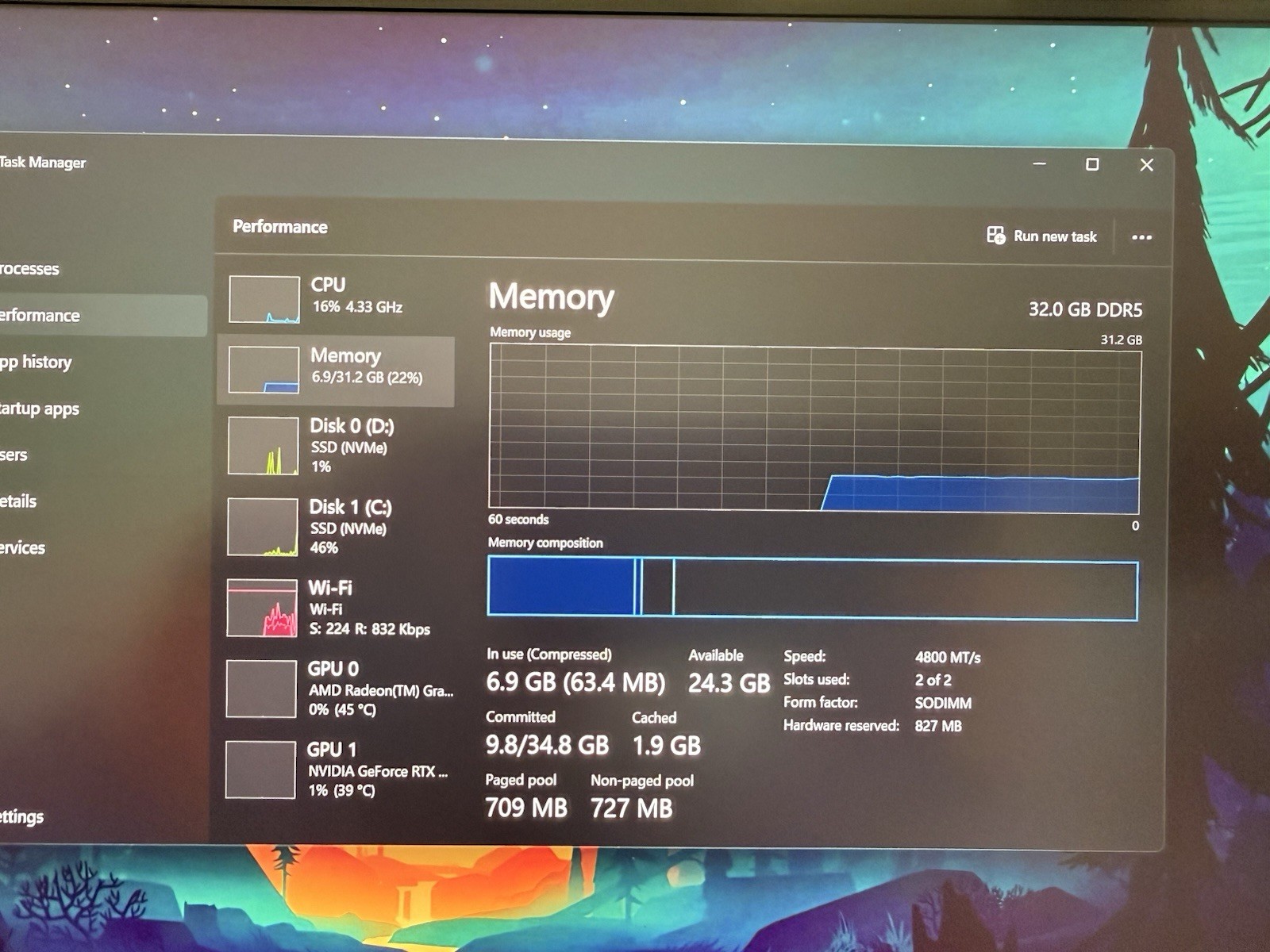Click the '1.9 GB' cached value
The image size is (1270, 952).
pyautogui.click(x=667, y=746)
